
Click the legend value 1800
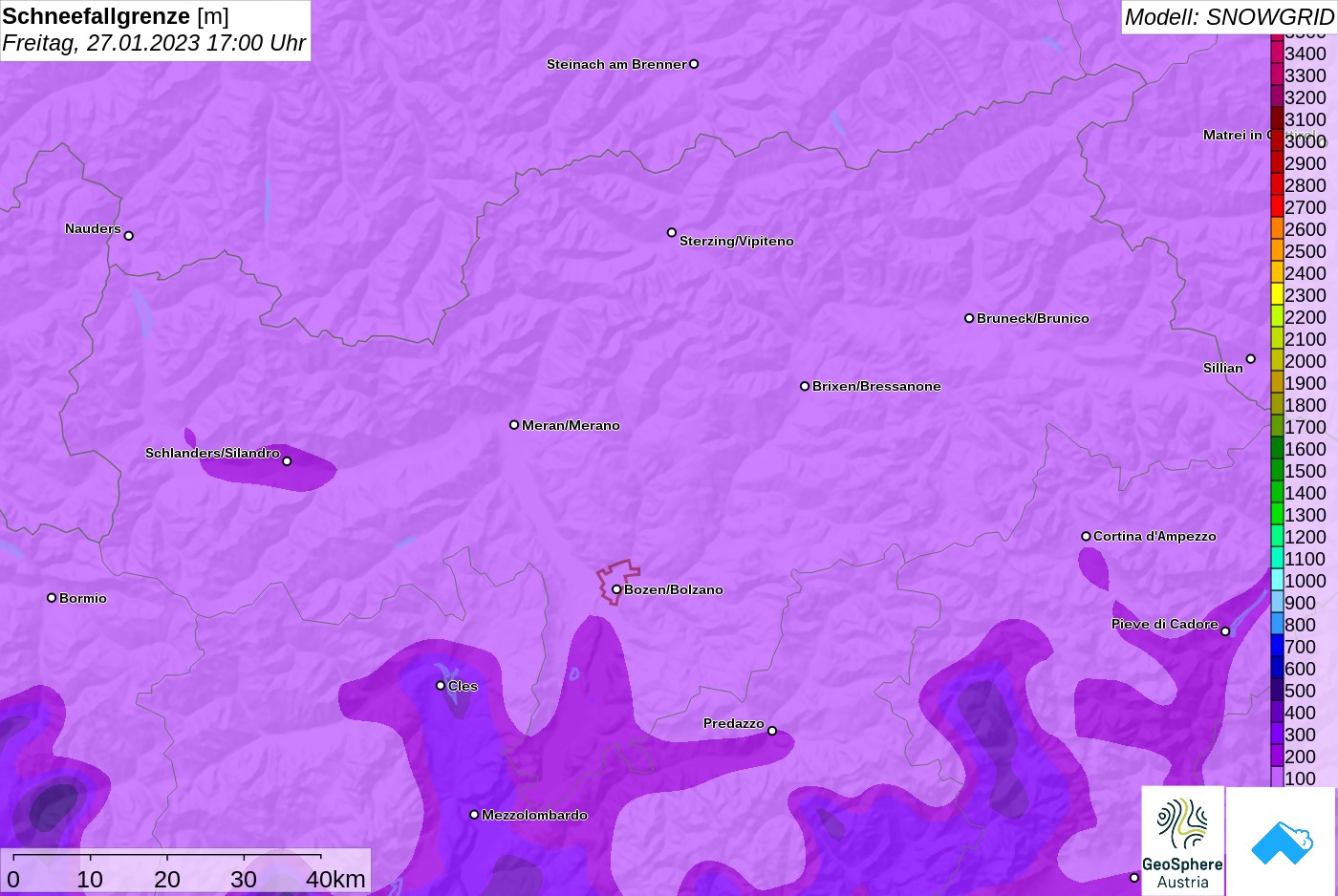[x=1306, y=405]
